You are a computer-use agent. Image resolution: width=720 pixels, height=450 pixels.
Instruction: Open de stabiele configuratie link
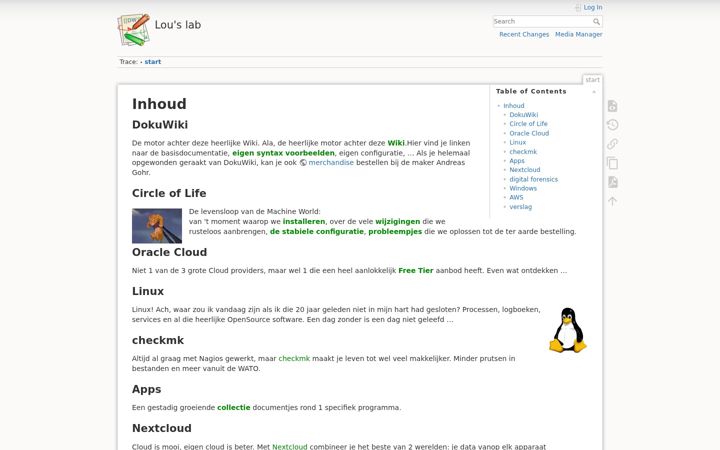317,231
